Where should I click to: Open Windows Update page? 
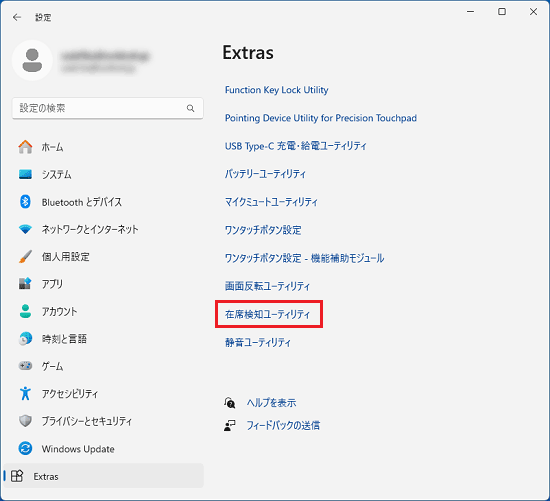point(104,448)
